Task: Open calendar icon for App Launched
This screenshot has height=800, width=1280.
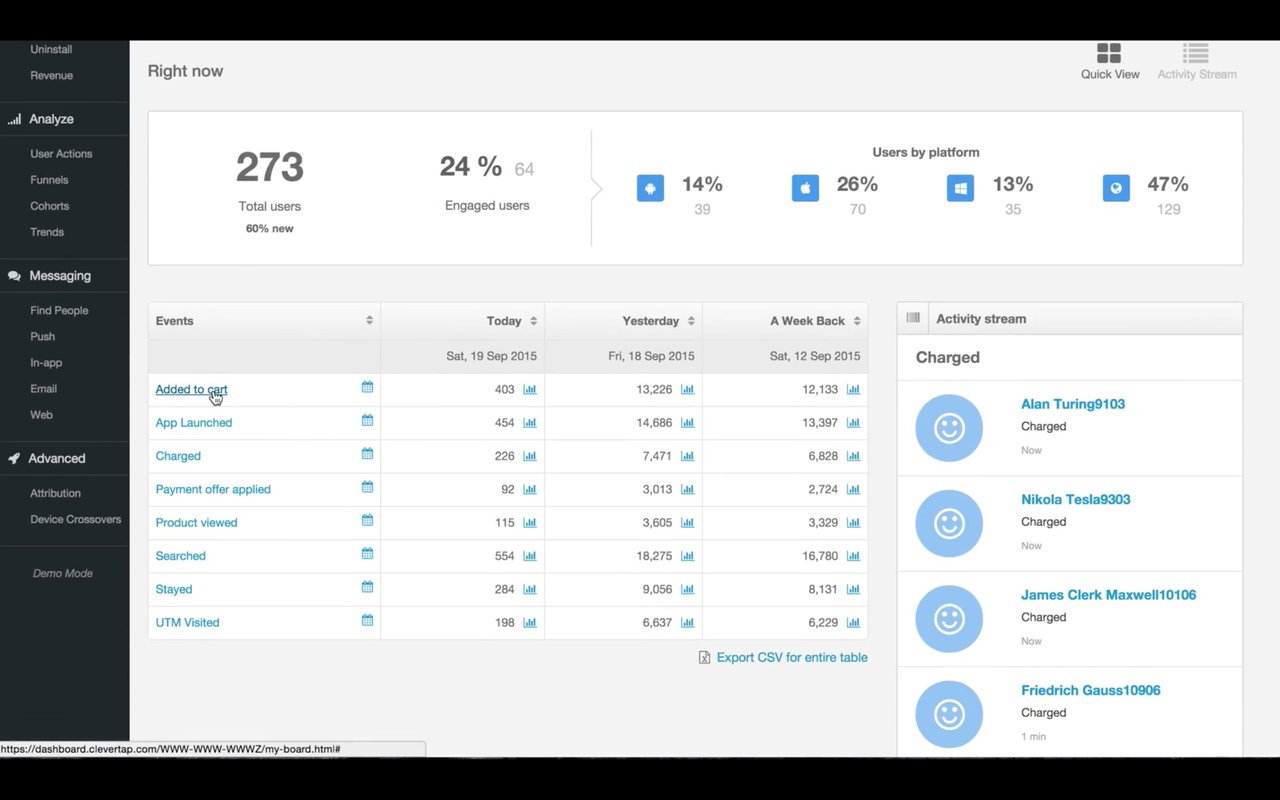Action: (x=367, y=421)
